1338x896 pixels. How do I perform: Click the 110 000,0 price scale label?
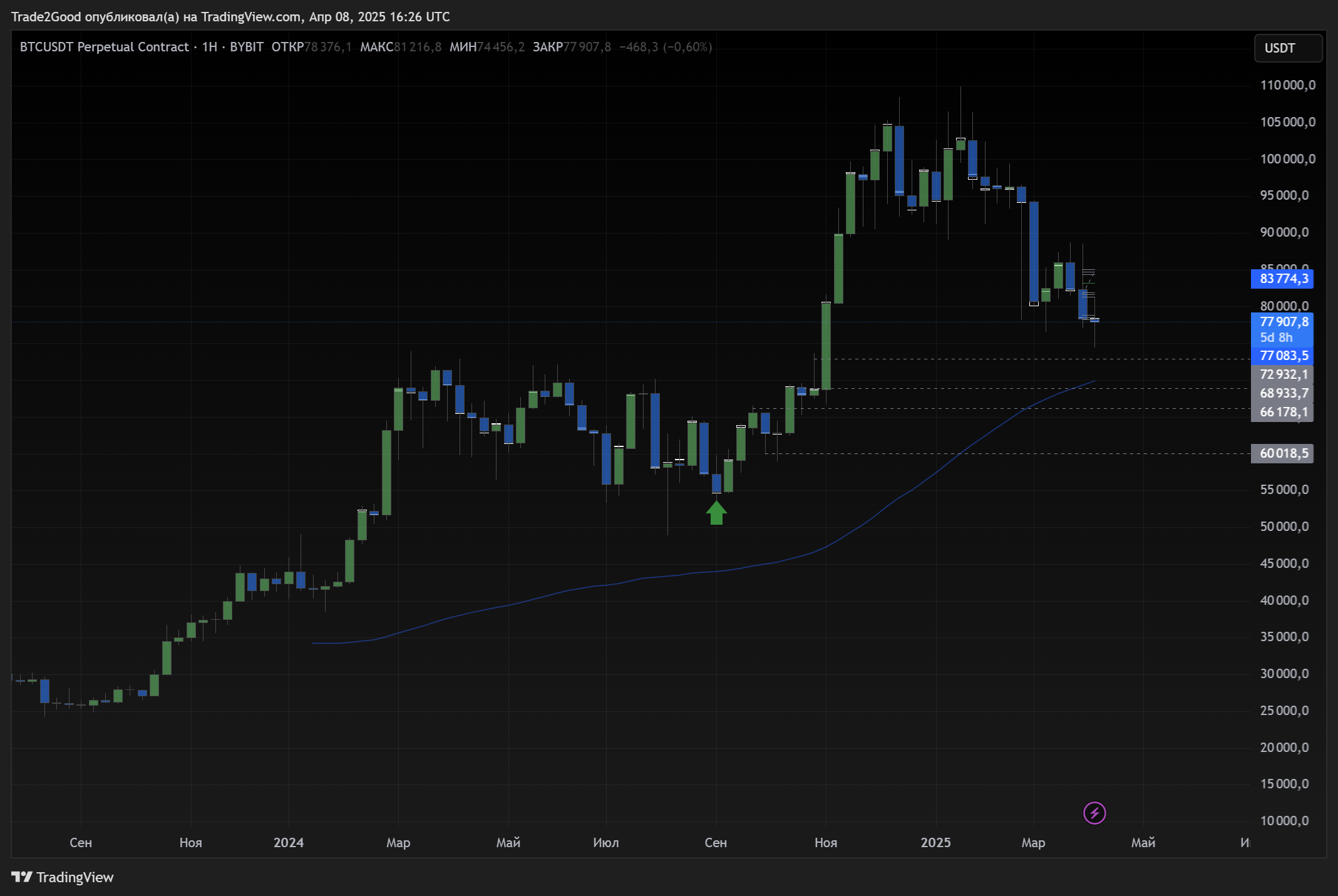(x=1287, y=85)
